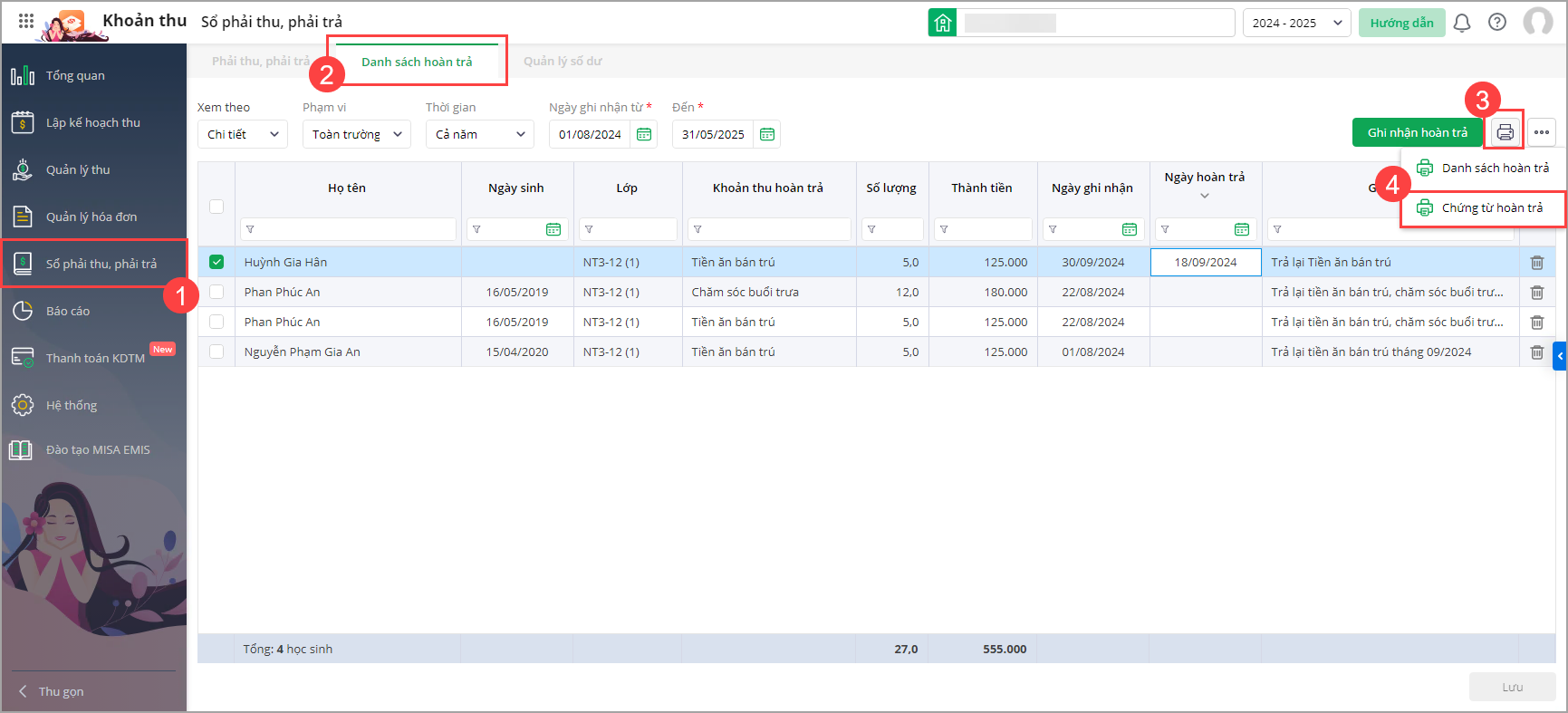The image size is (1568, 713).
Task: Expand the Xem theo Chi tiết dropdown
Action: [x=242, y=134]
